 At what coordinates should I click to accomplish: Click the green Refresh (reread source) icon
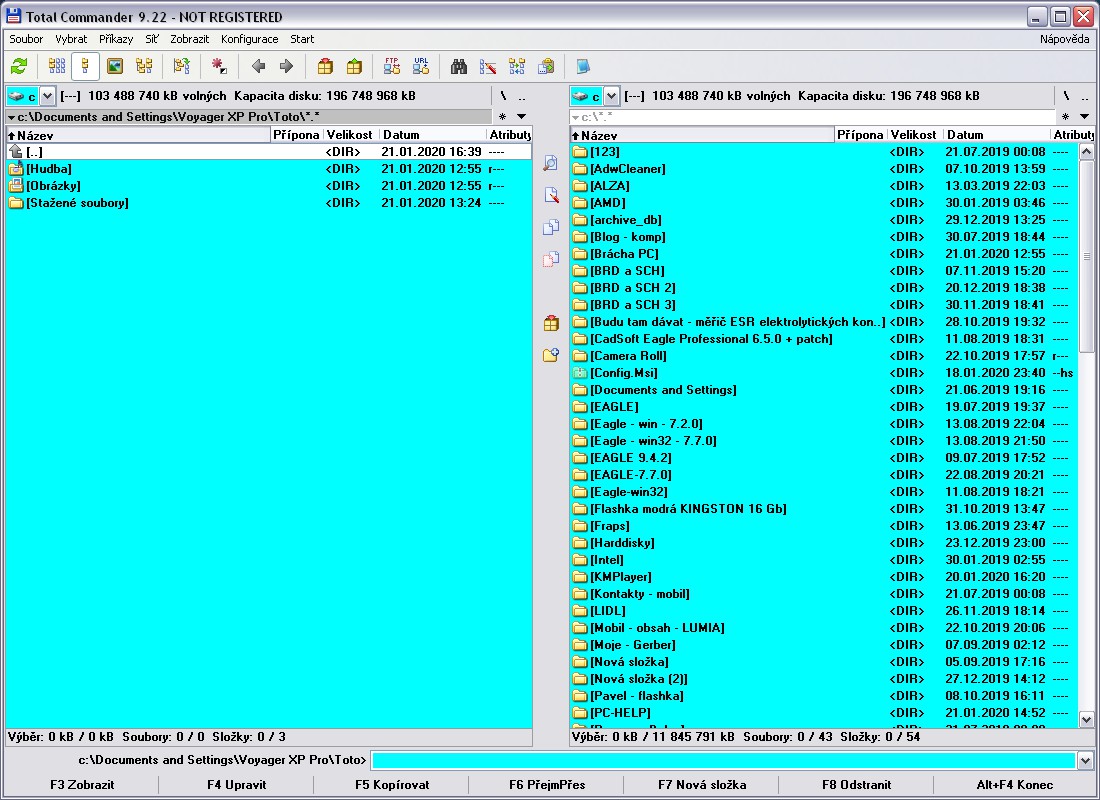pos(19,66)
